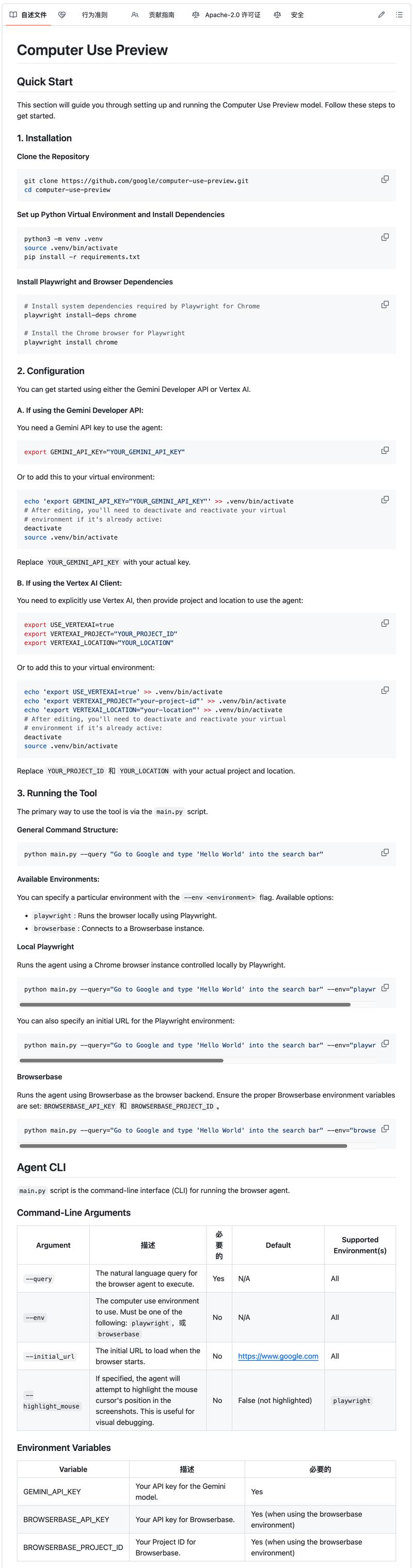Click the browserbase bullet list item
413x1568 pixels.
click(x=118, y=928)
